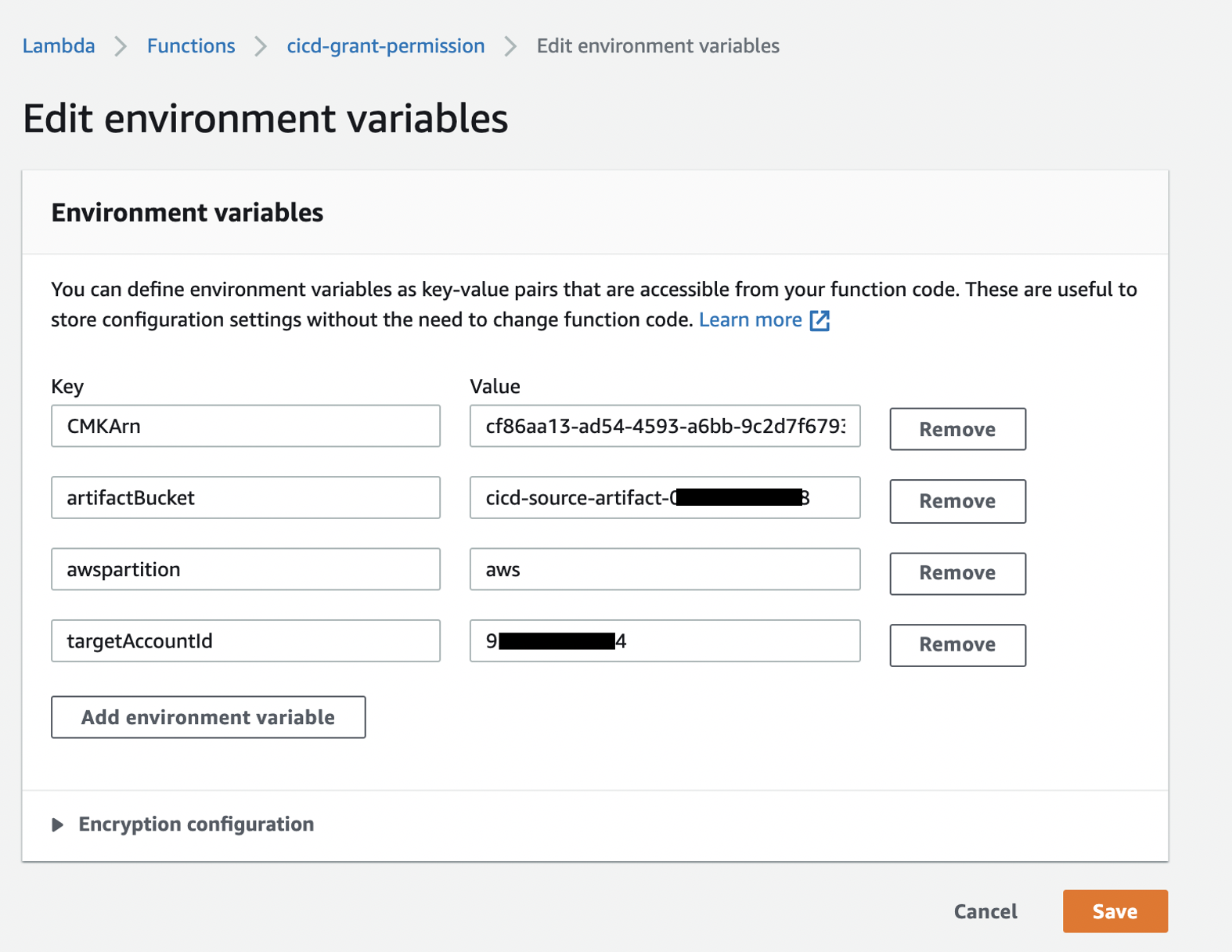
Task: Go to Lambda in the breadcrumb
Action: tap(59, 46)
